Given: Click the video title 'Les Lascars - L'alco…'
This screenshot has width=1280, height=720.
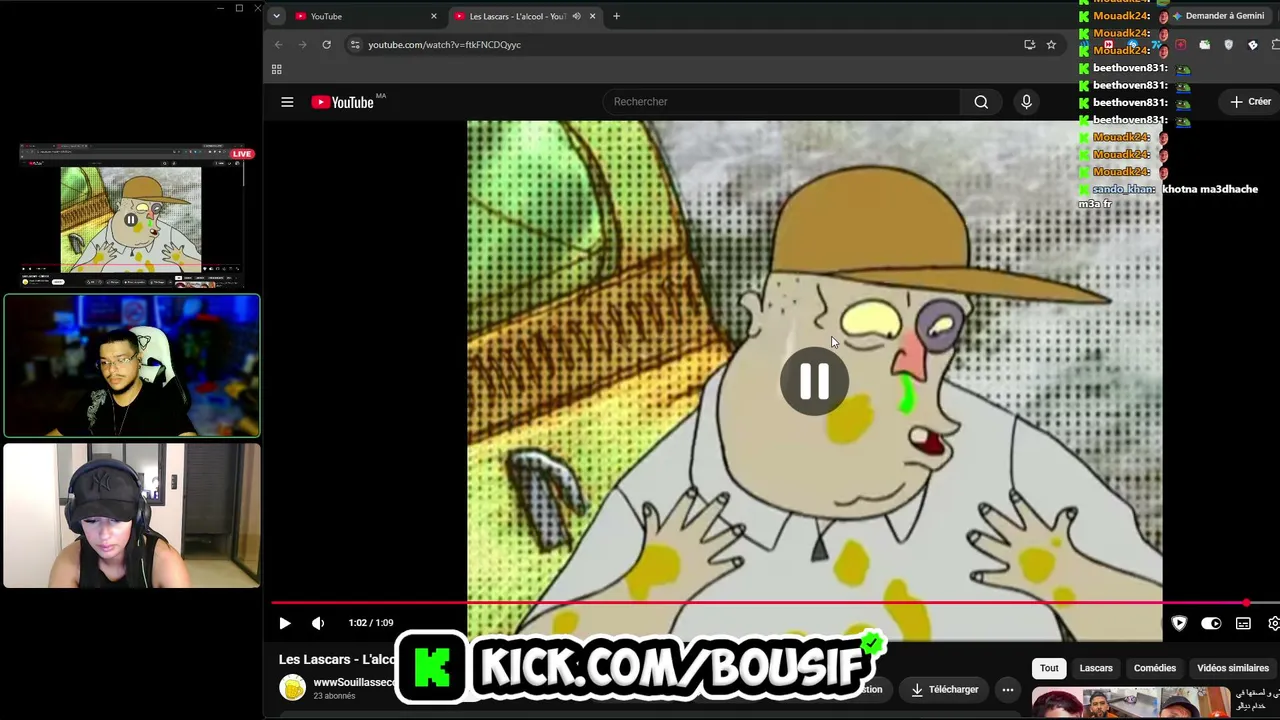Looking at the screenshot, I should point(337,660).
